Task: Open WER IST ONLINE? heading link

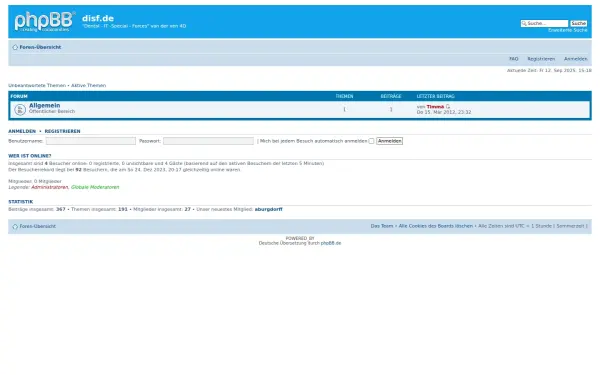Action: coord(30,156)
